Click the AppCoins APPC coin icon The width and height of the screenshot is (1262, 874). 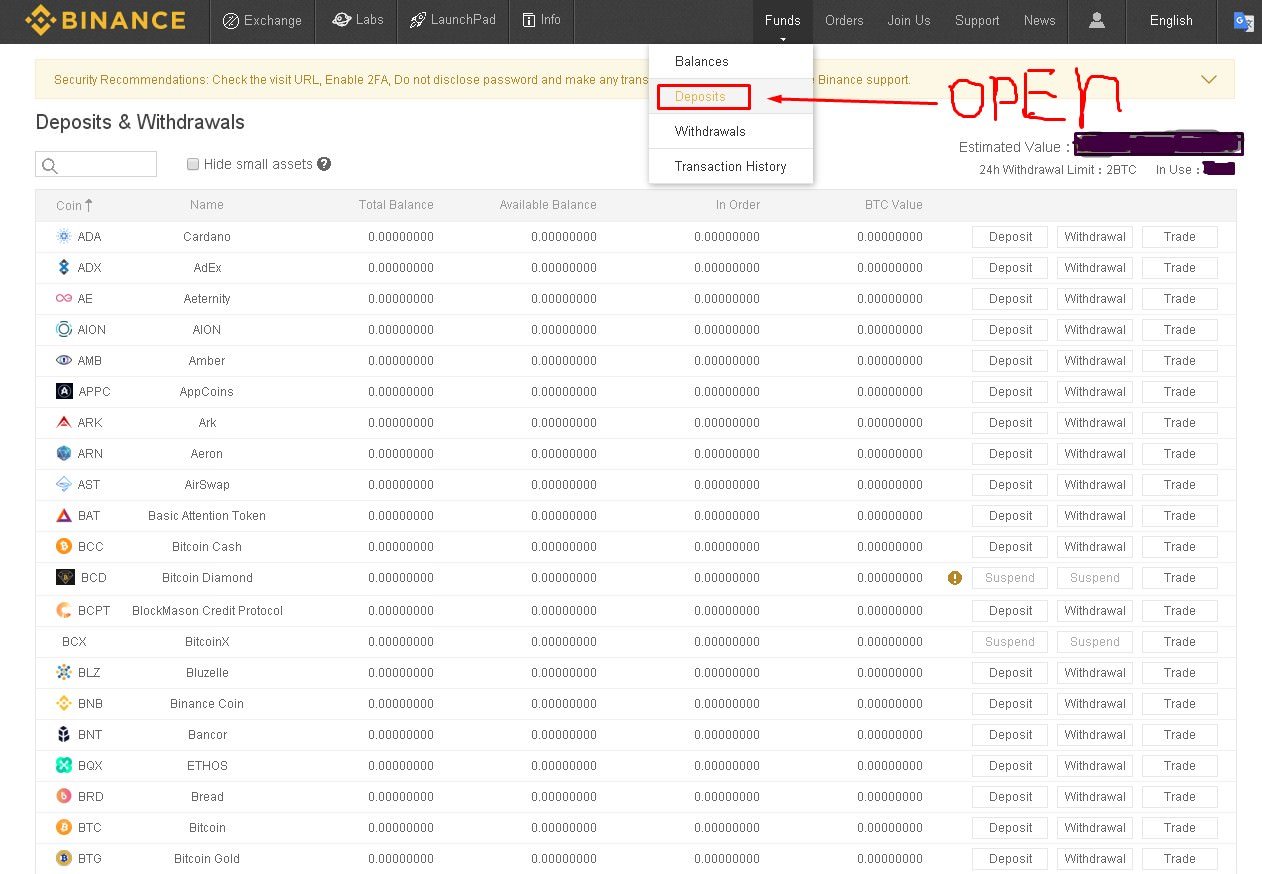(64, 392)
